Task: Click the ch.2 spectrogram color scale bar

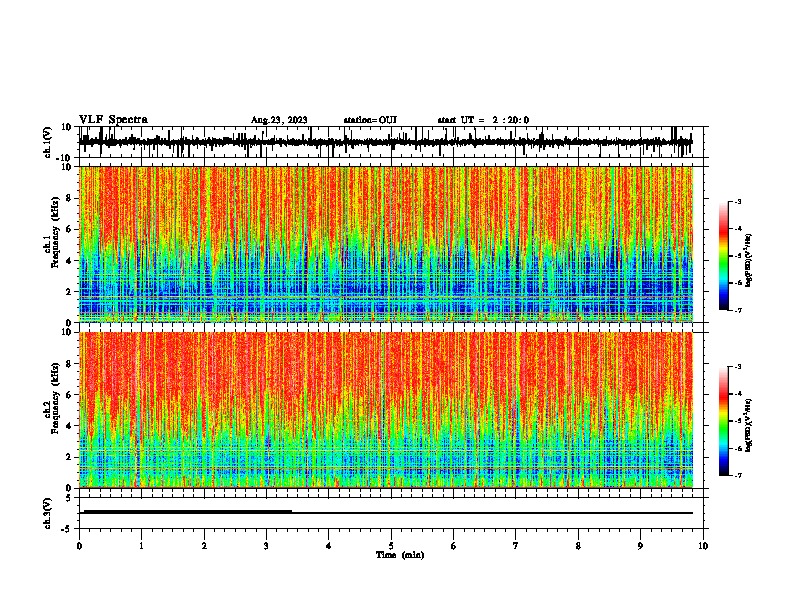Action: pos(724,421)
